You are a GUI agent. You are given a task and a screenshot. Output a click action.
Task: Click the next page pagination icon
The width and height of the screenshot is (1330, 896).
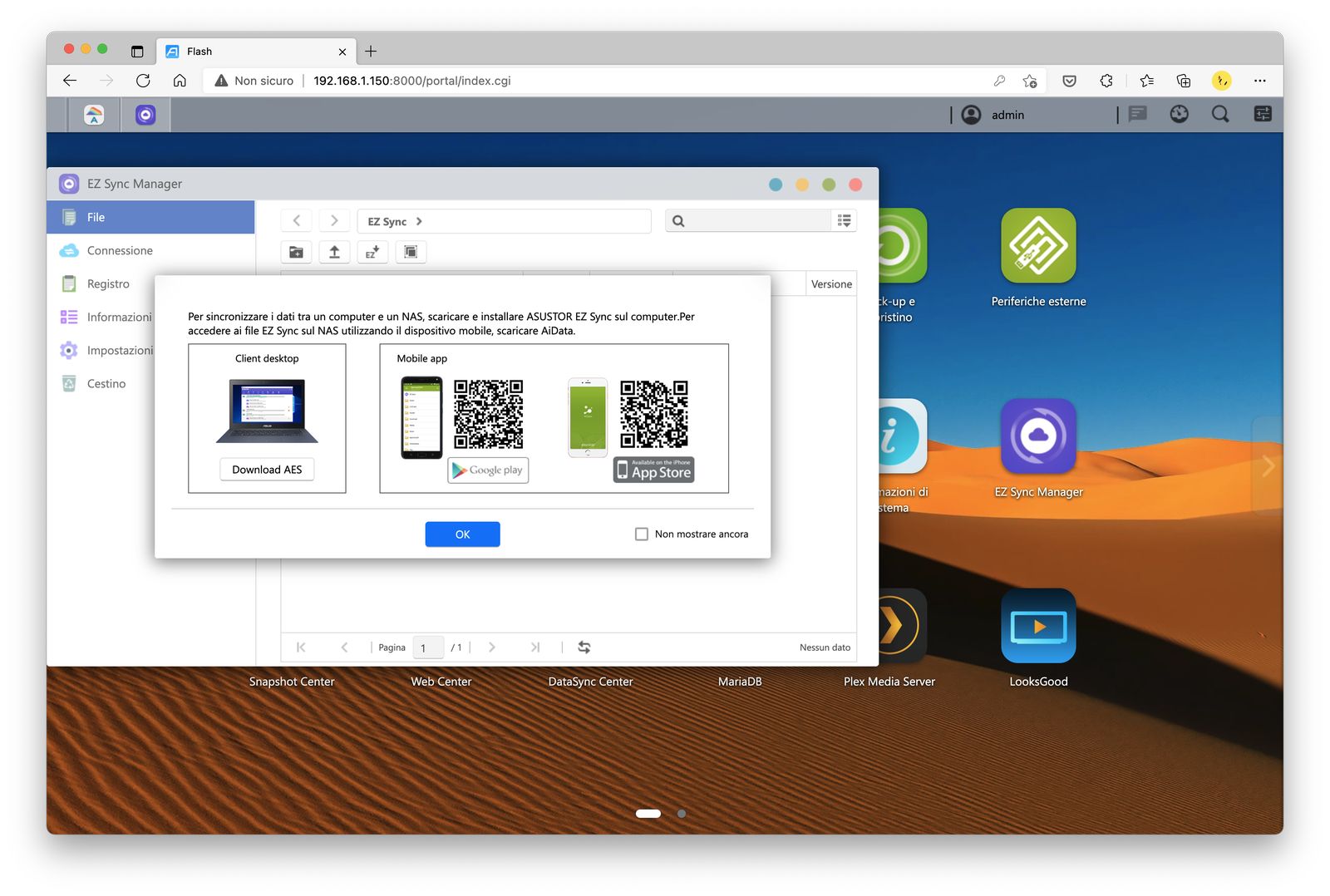(x=492, y=647)
